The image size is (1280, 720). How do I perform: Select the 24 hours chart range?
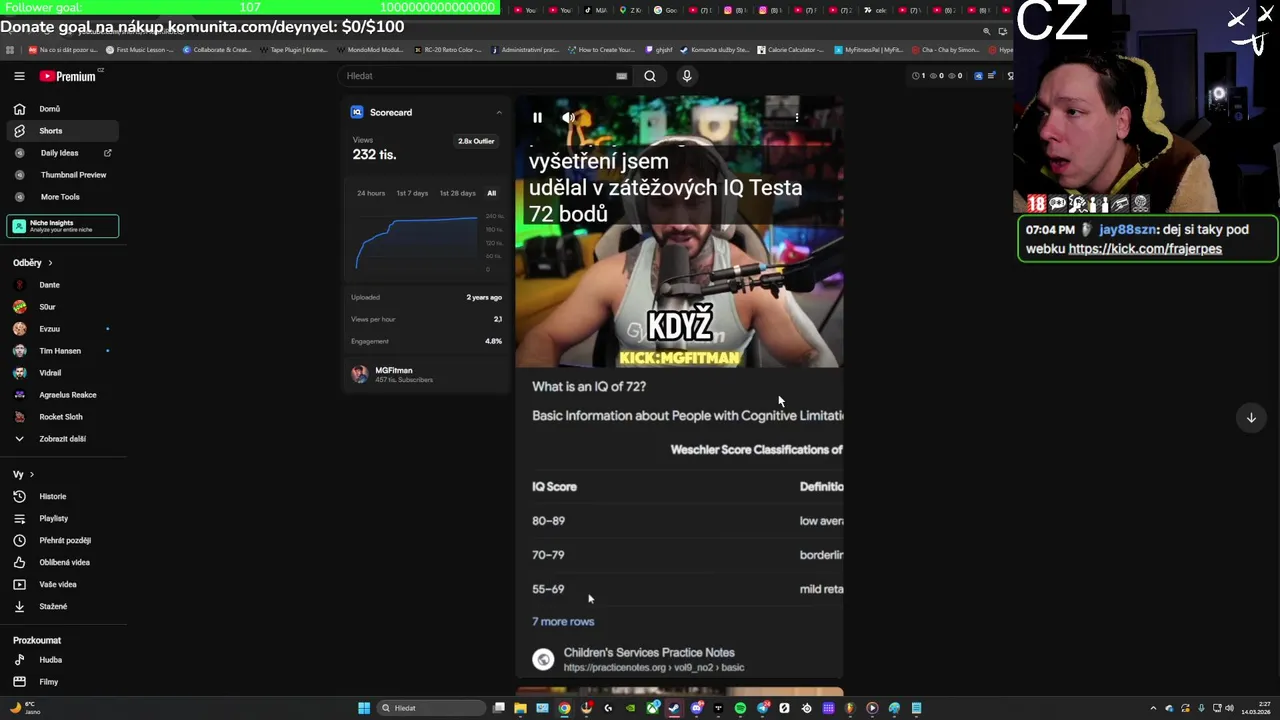tap(371, 193)
